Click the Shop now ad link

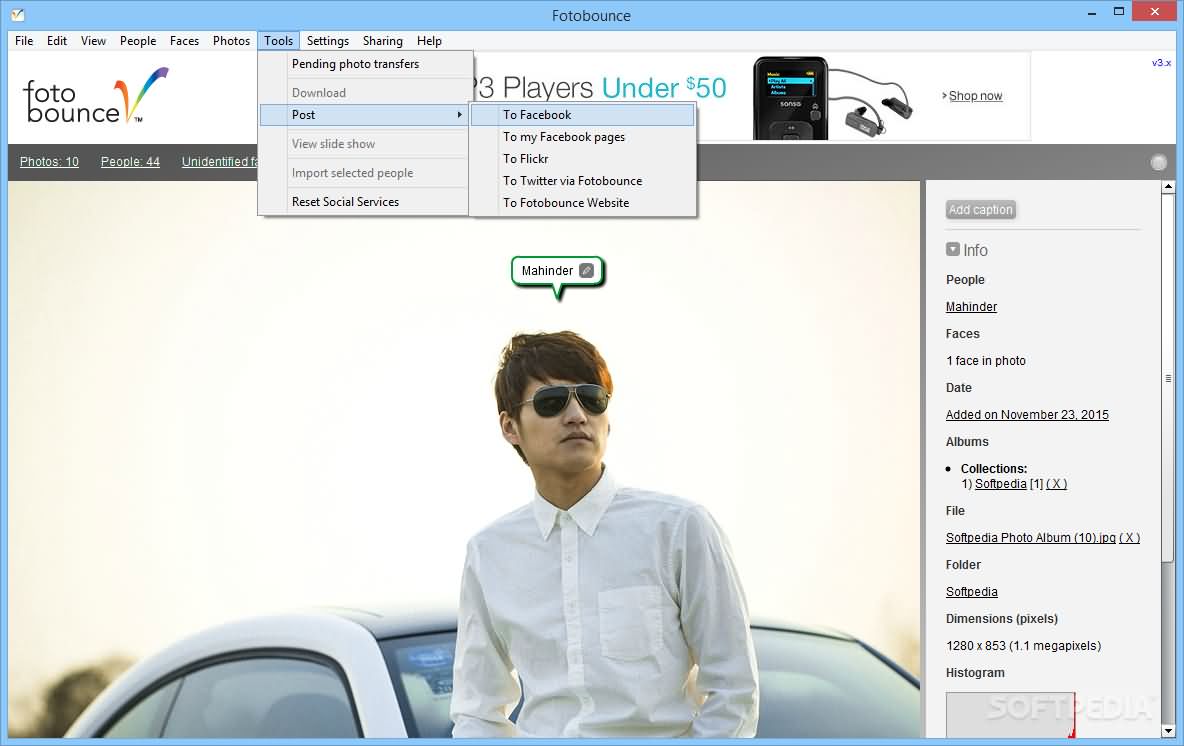tap(975, 96)
